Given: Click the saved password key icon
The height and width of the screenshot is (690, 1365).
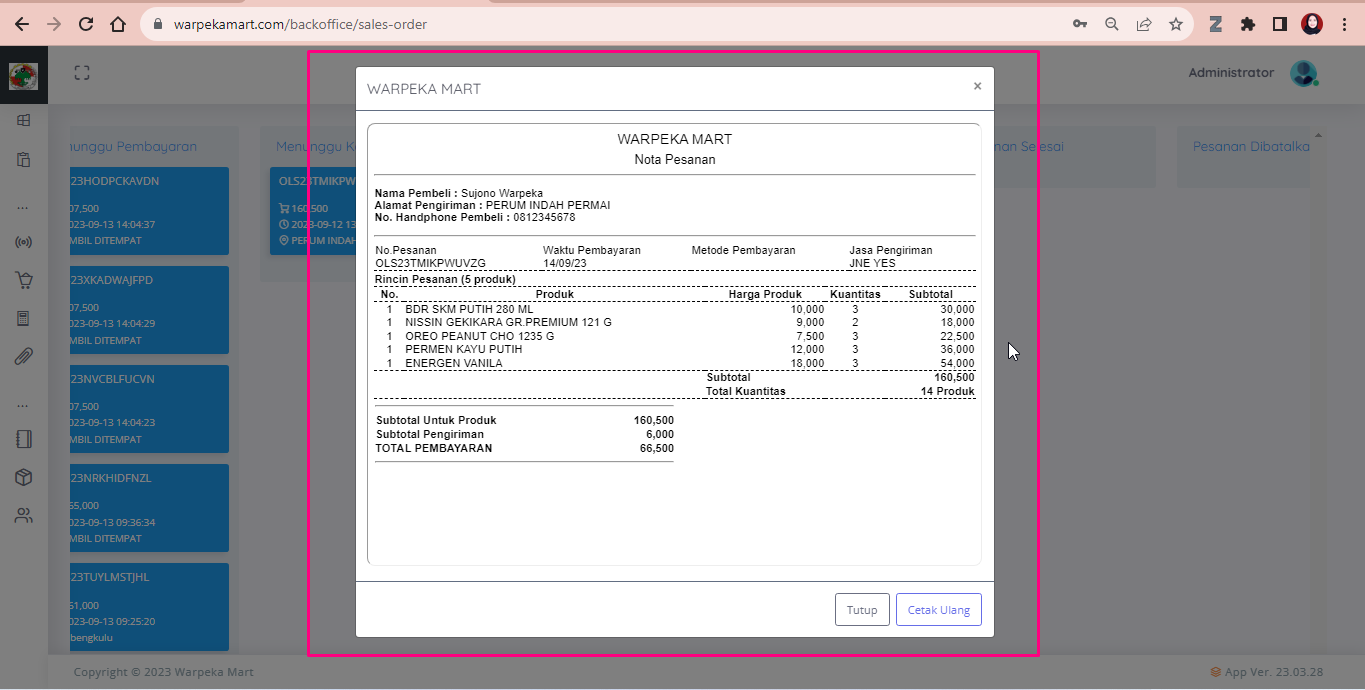Looking at the screenshot, I should pyautogui.click(x=1080, y=24).
